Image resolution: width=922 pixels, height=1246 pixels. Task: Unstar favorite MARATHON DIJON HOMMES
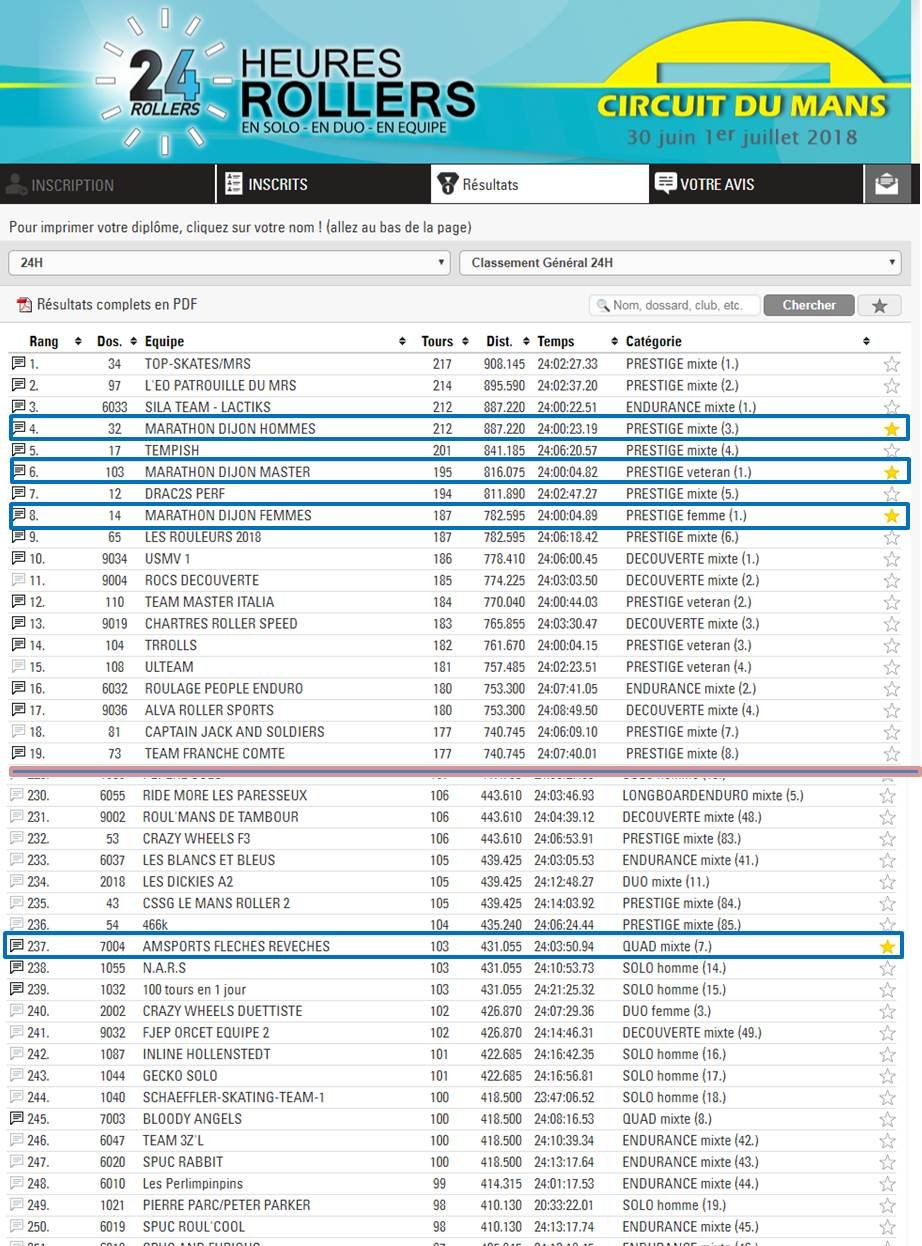[892, 429]
